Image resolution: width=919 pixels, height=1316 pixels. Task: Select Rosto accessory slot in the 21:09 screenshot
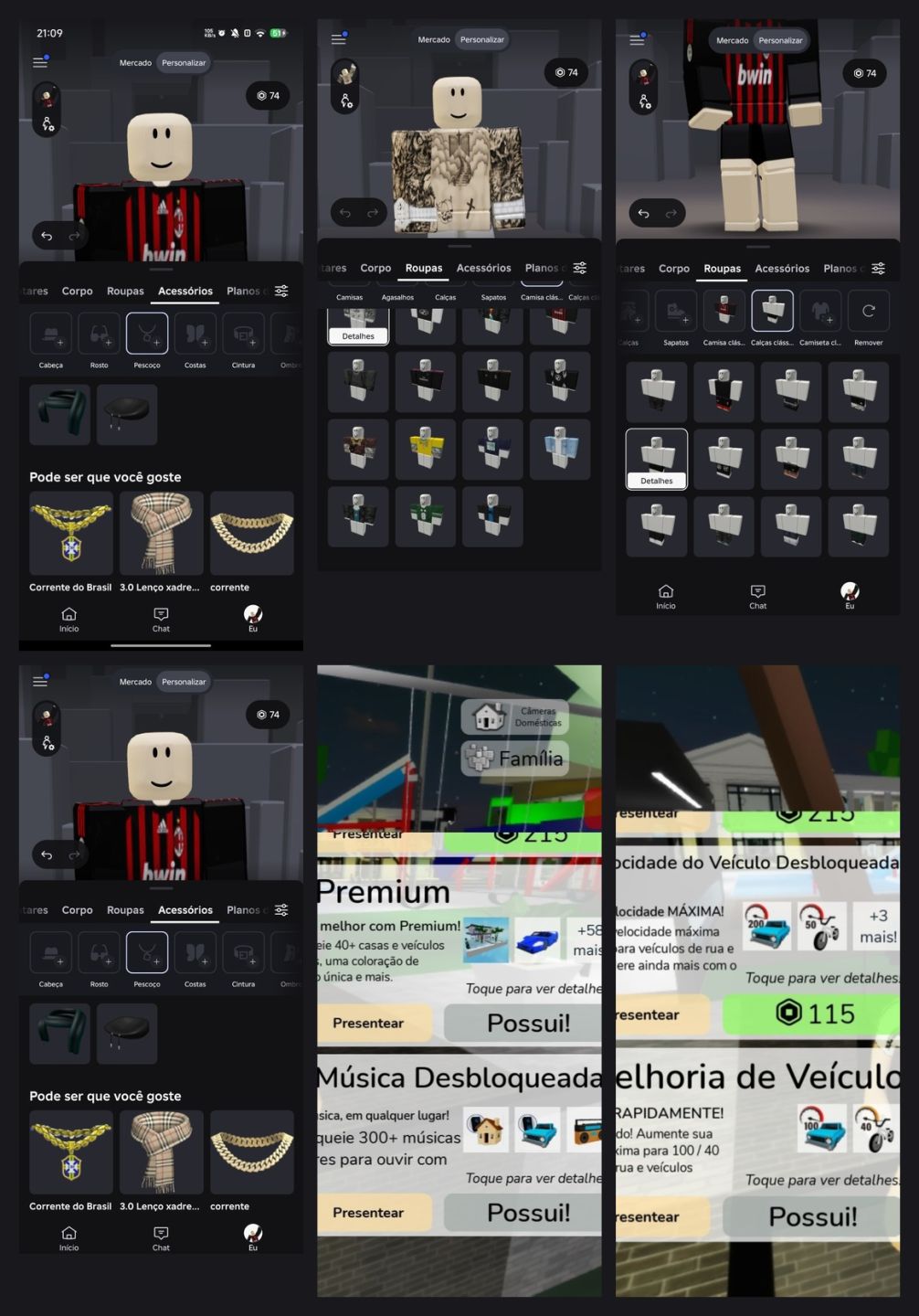99,334
